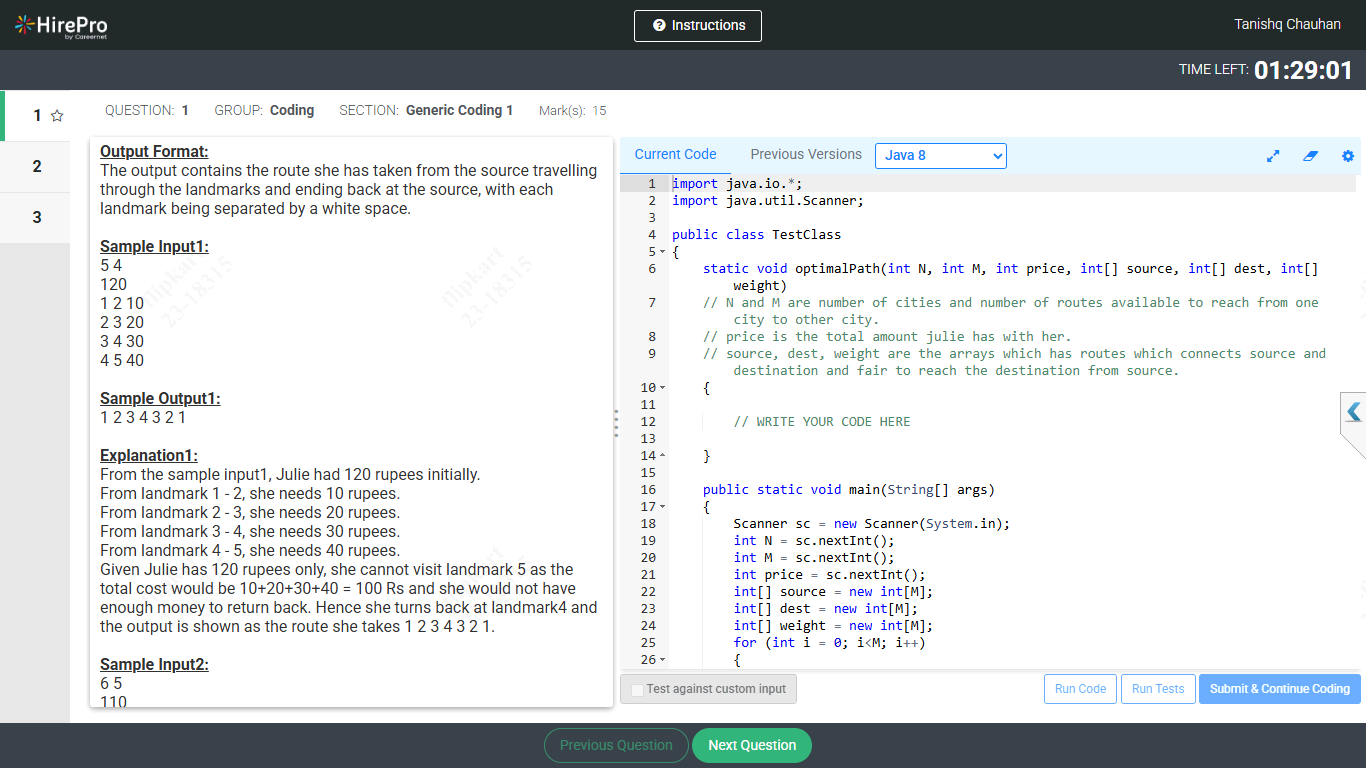
Task: Collapse code fold at line 17
Action: coord(662,507)
